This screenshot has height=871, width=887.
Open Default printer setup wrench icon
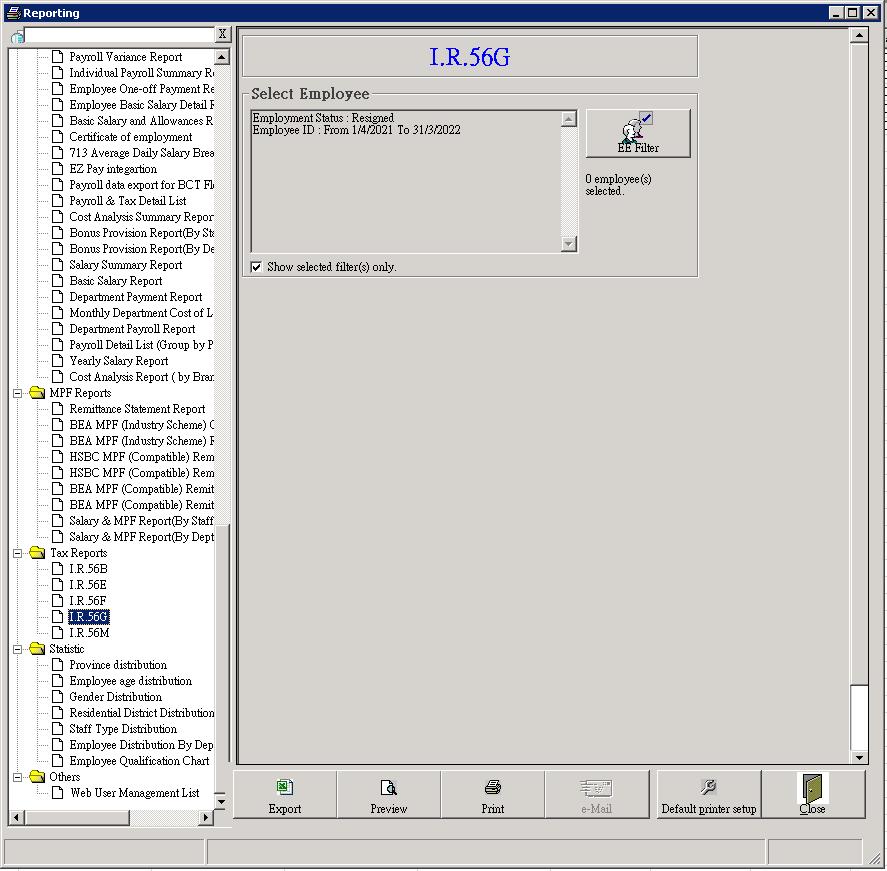click(x=708, y=795)
